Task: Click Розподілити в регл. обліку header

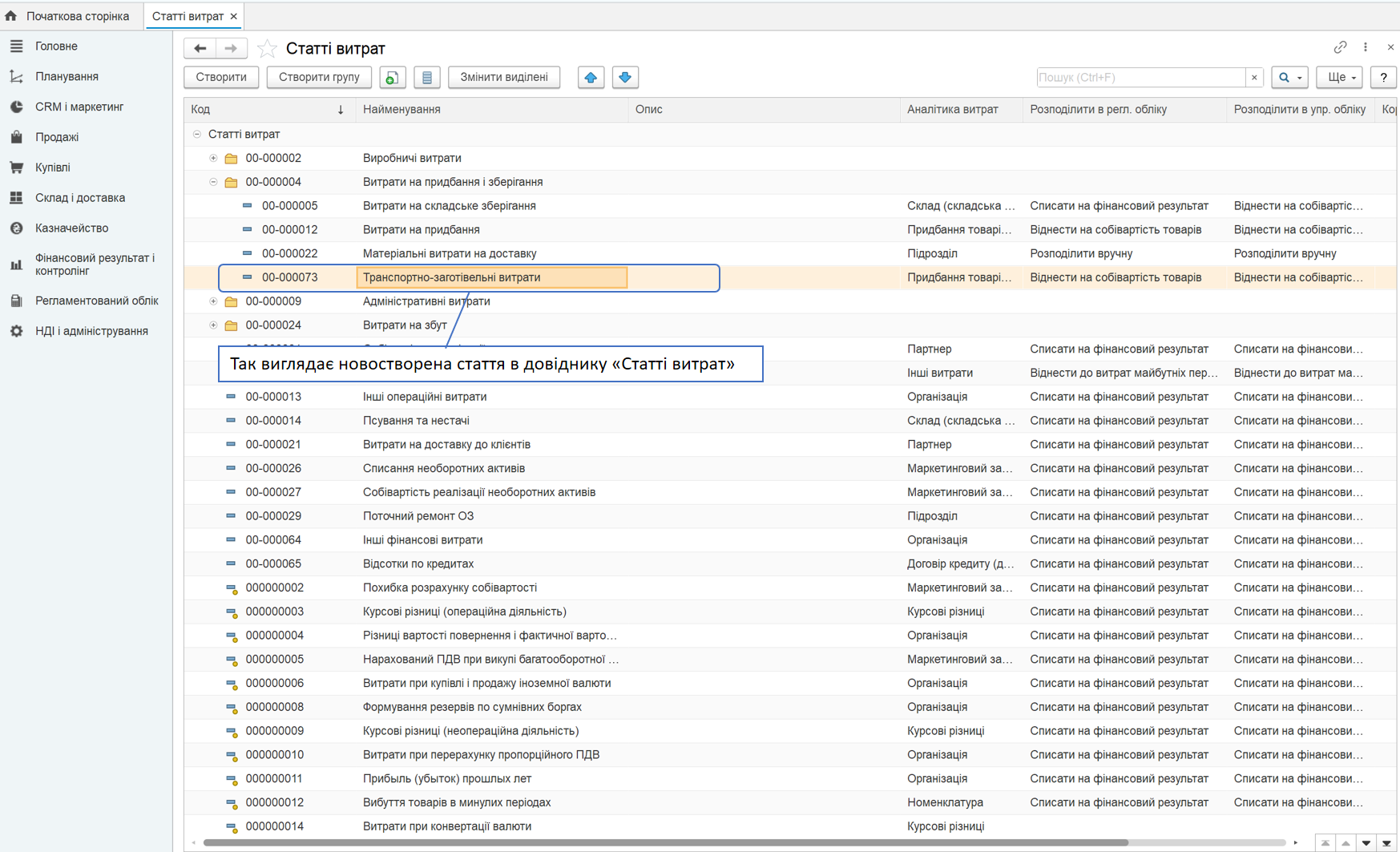Action: pos(1124,110)
